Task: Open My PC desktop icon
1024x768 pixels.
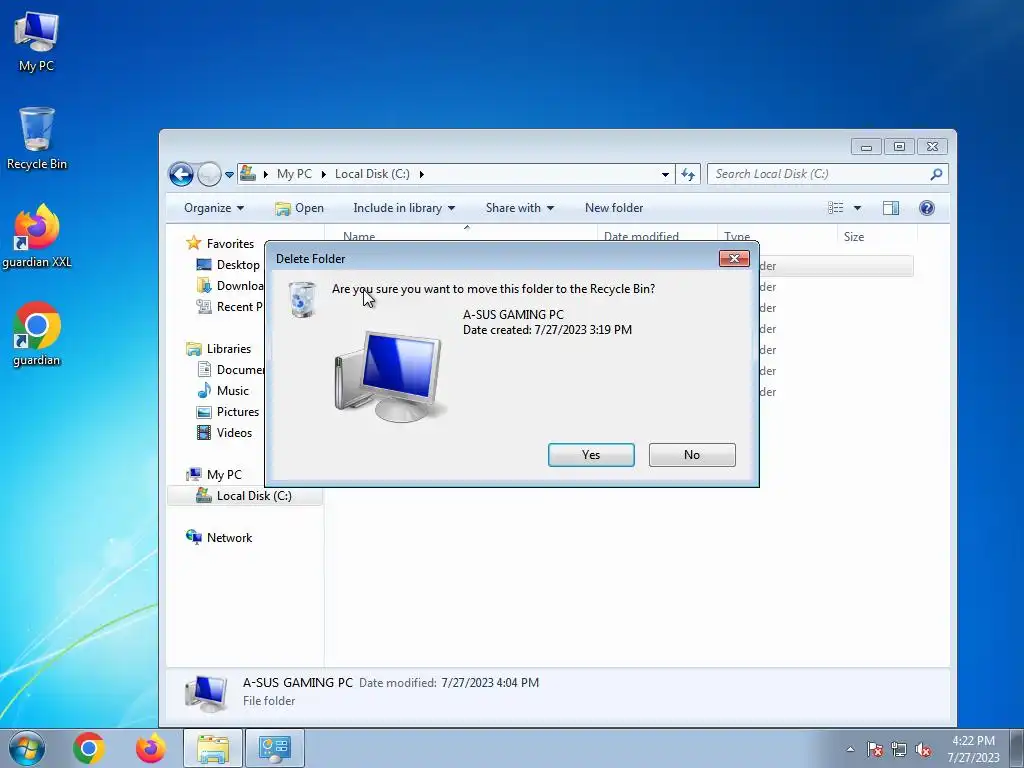Action: [x=37, y=42]
